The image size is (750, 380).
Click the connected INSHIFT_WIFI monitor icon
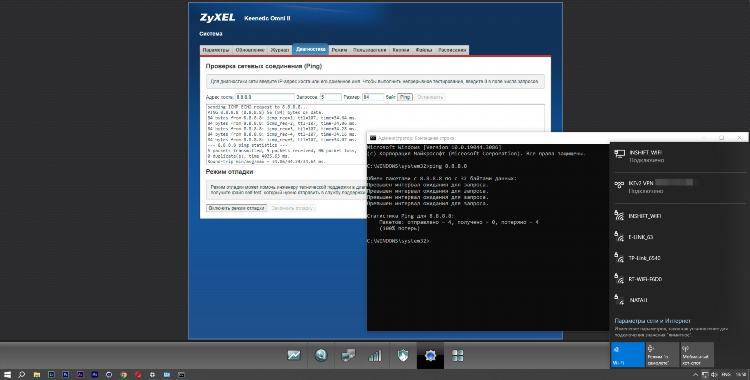pyautogui.click(x=619, y=154)
